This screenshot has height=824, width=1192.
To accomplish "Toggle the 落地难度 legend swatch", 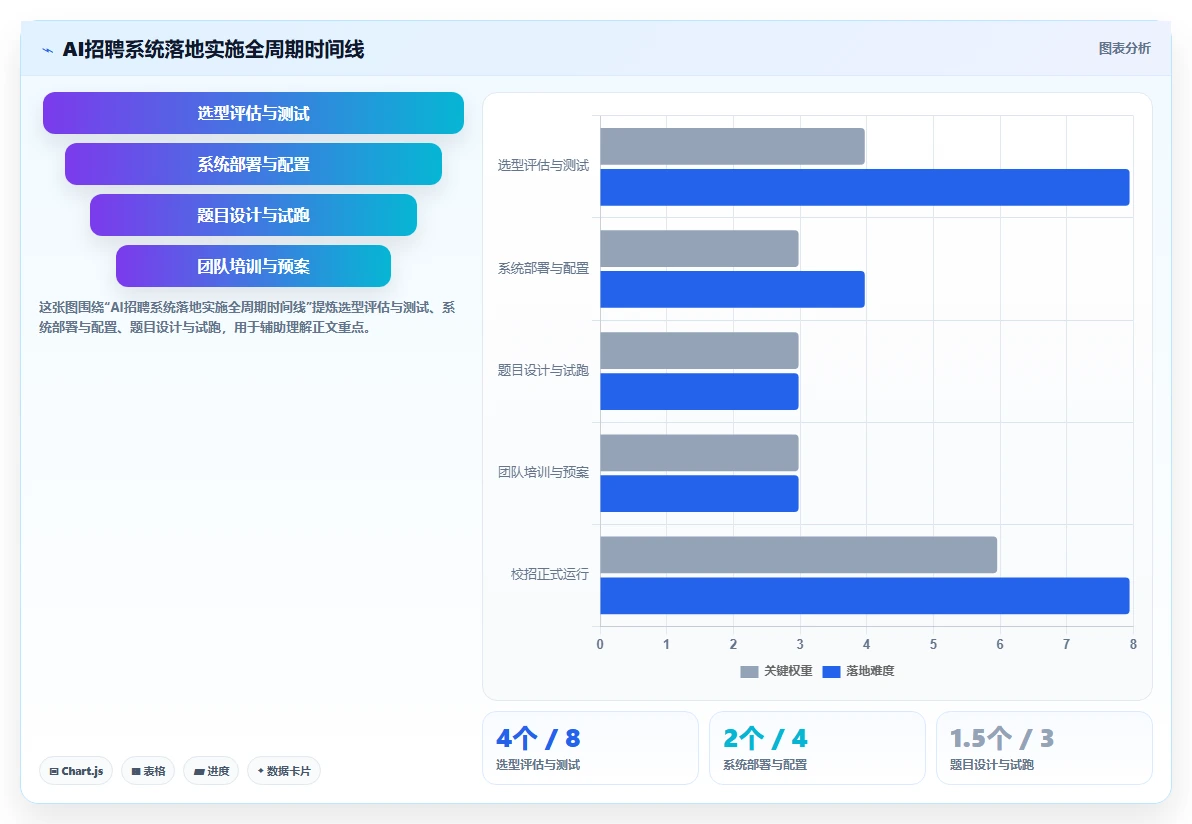I will pyautogui.click(x=831, y=671).
